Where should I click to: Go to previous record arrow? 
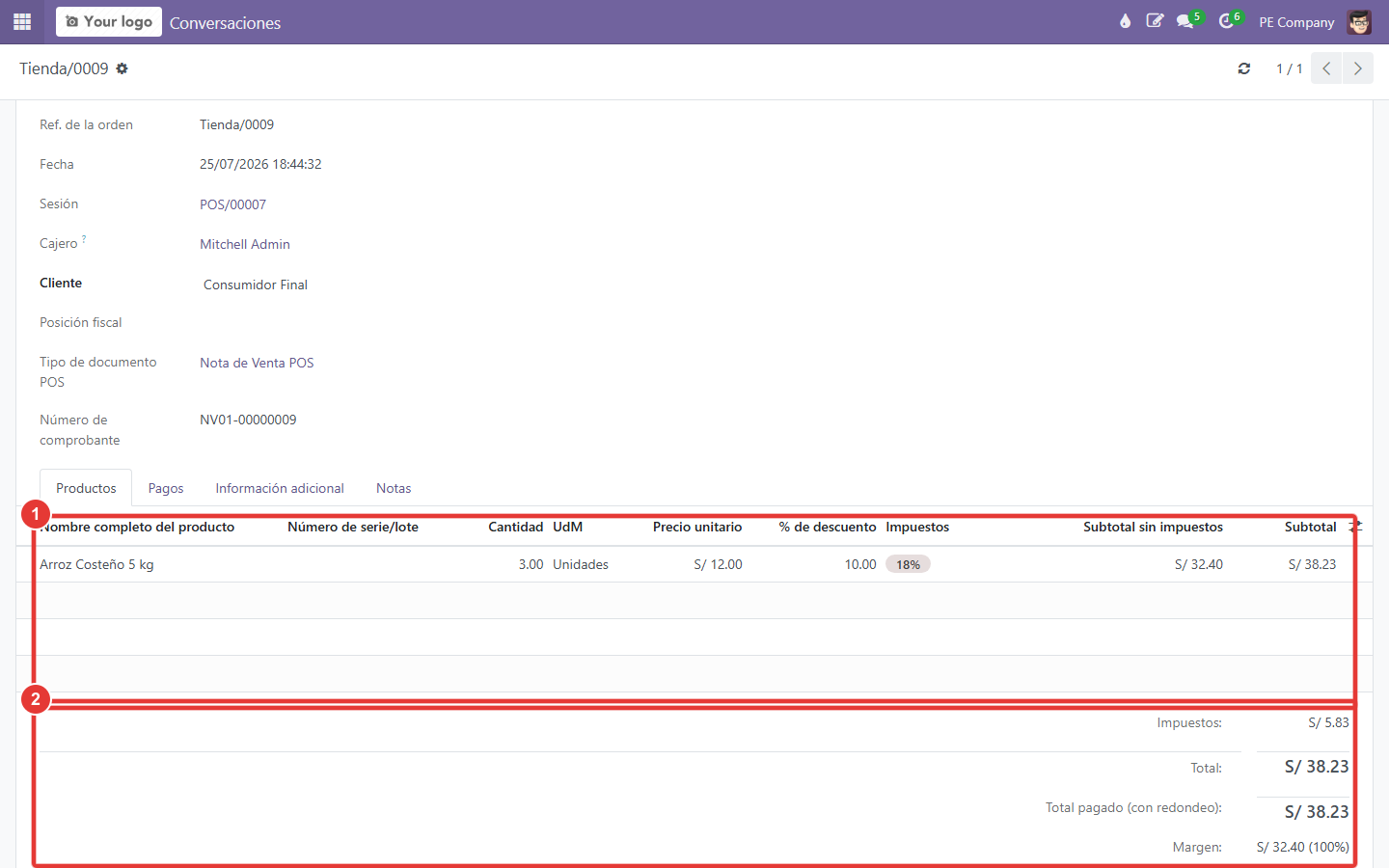click(x=1326, y=68)
